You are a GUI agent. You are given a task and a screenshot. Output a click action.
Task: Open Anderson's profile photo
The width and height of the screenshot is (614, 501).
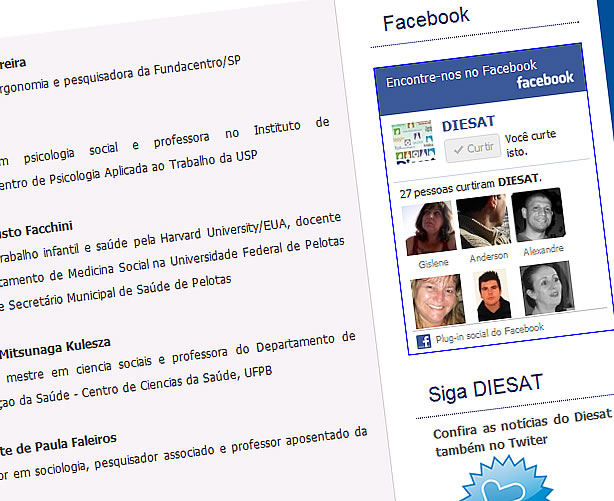click(484, 221)
